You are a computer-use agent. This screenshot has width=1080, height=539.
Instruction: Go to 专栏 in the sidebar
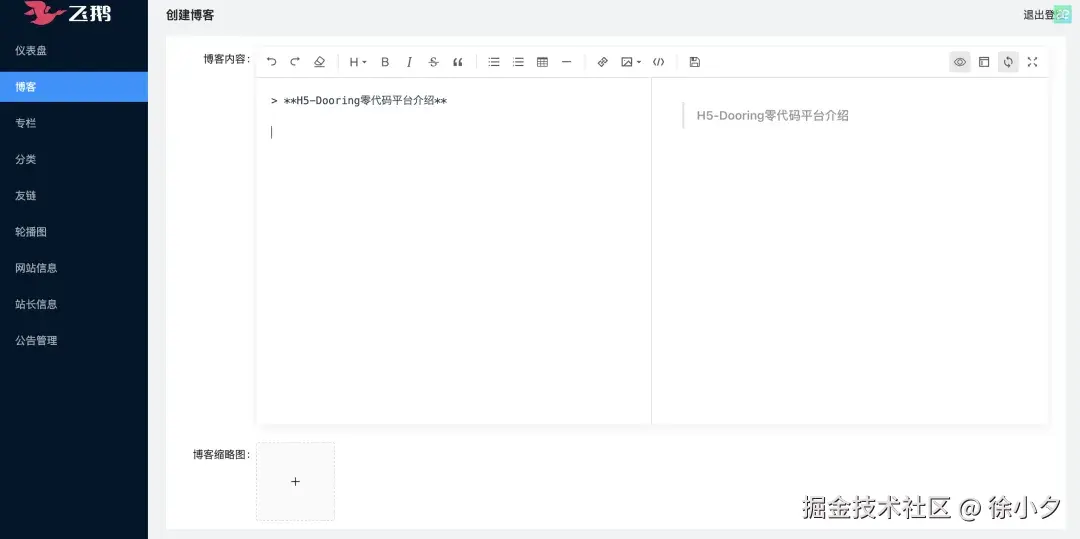tap(74, 123)
